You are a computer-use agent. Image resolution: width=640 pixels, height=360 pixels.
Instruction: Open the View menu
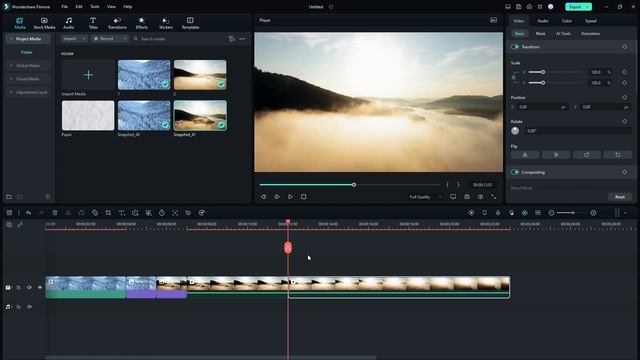point(111,7)
